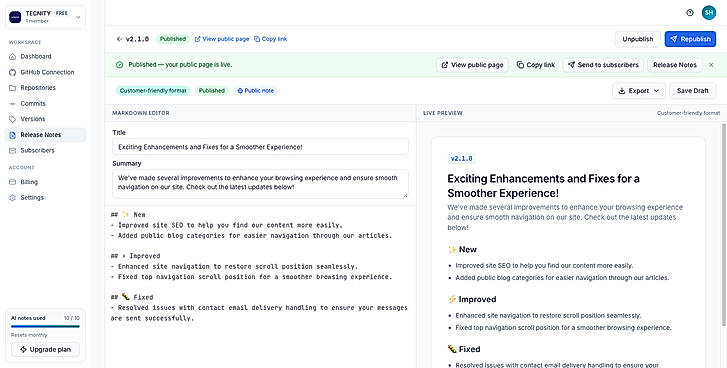The image size is (727, 368).
Task: Open Commits in the sidebar
Action: click(45, 103)
